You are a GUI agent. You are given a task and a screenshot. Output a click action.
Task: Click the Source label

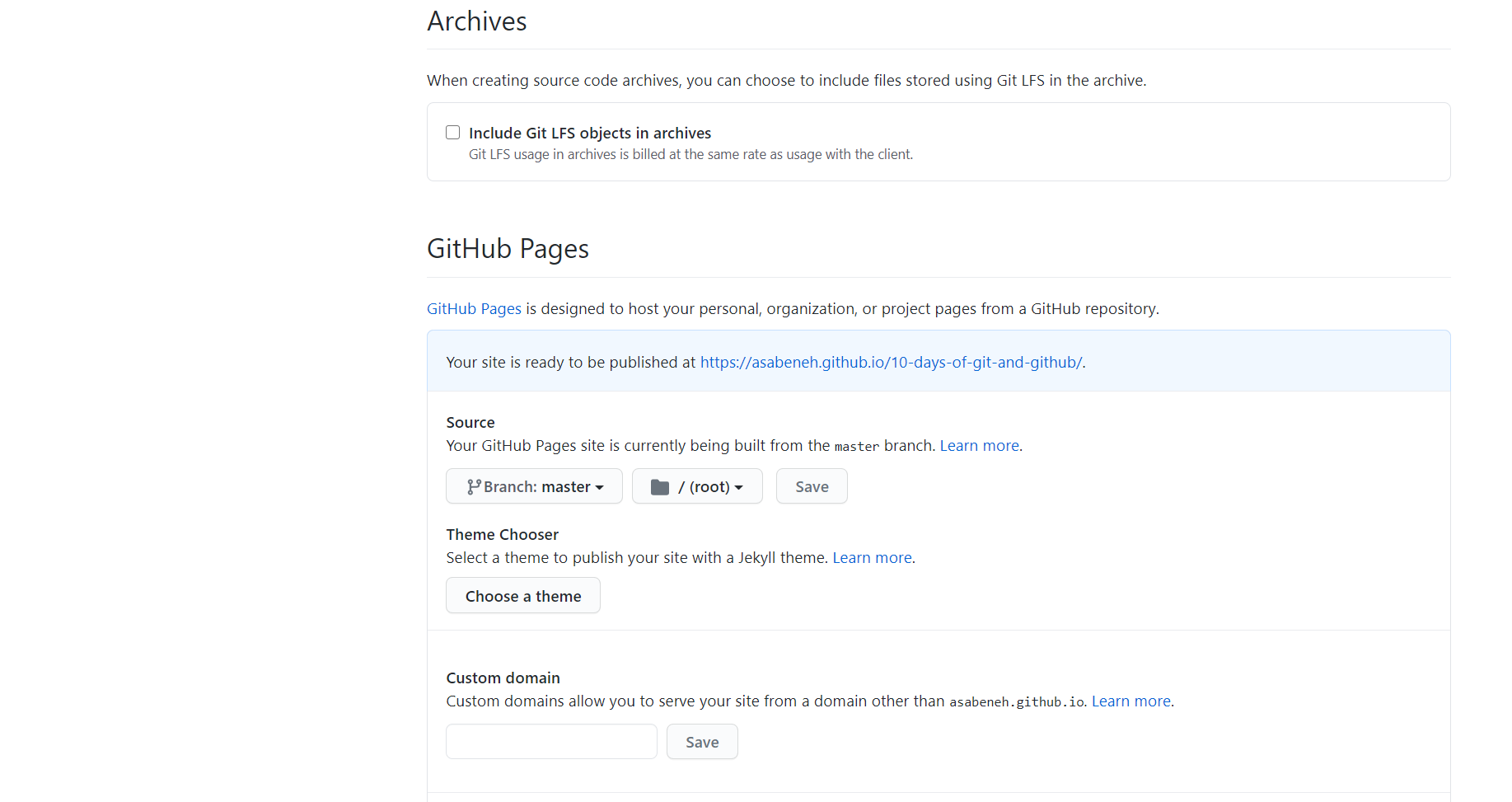point(470,422)
